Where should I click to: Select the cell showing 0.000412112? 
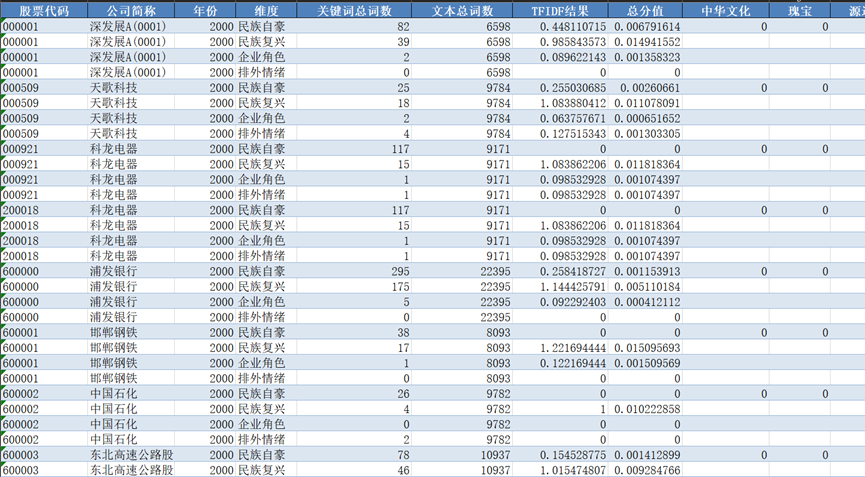coord(645,302)
